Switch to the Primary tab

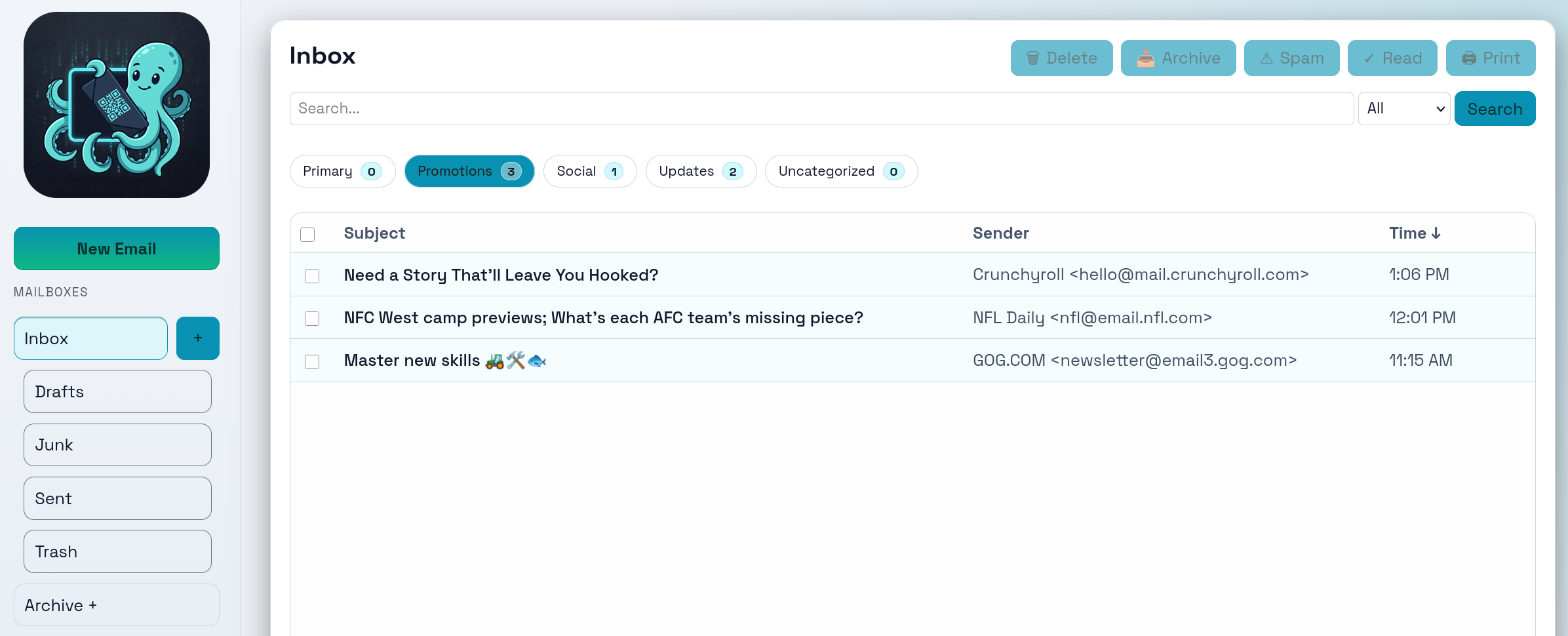(x=342, y=171)
